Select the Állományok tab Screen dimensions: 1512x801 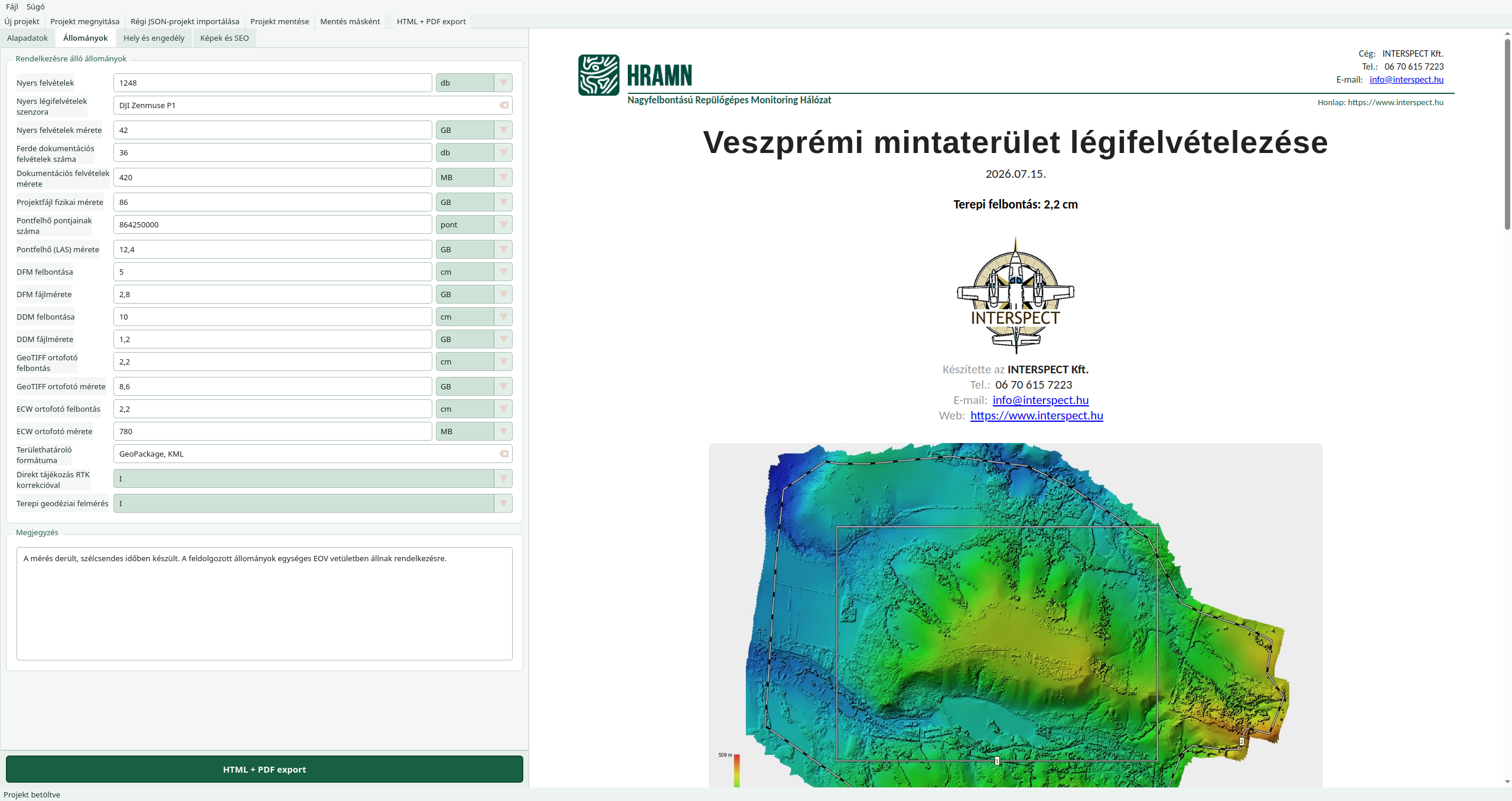pyautogui.click(x=86, y=38)
